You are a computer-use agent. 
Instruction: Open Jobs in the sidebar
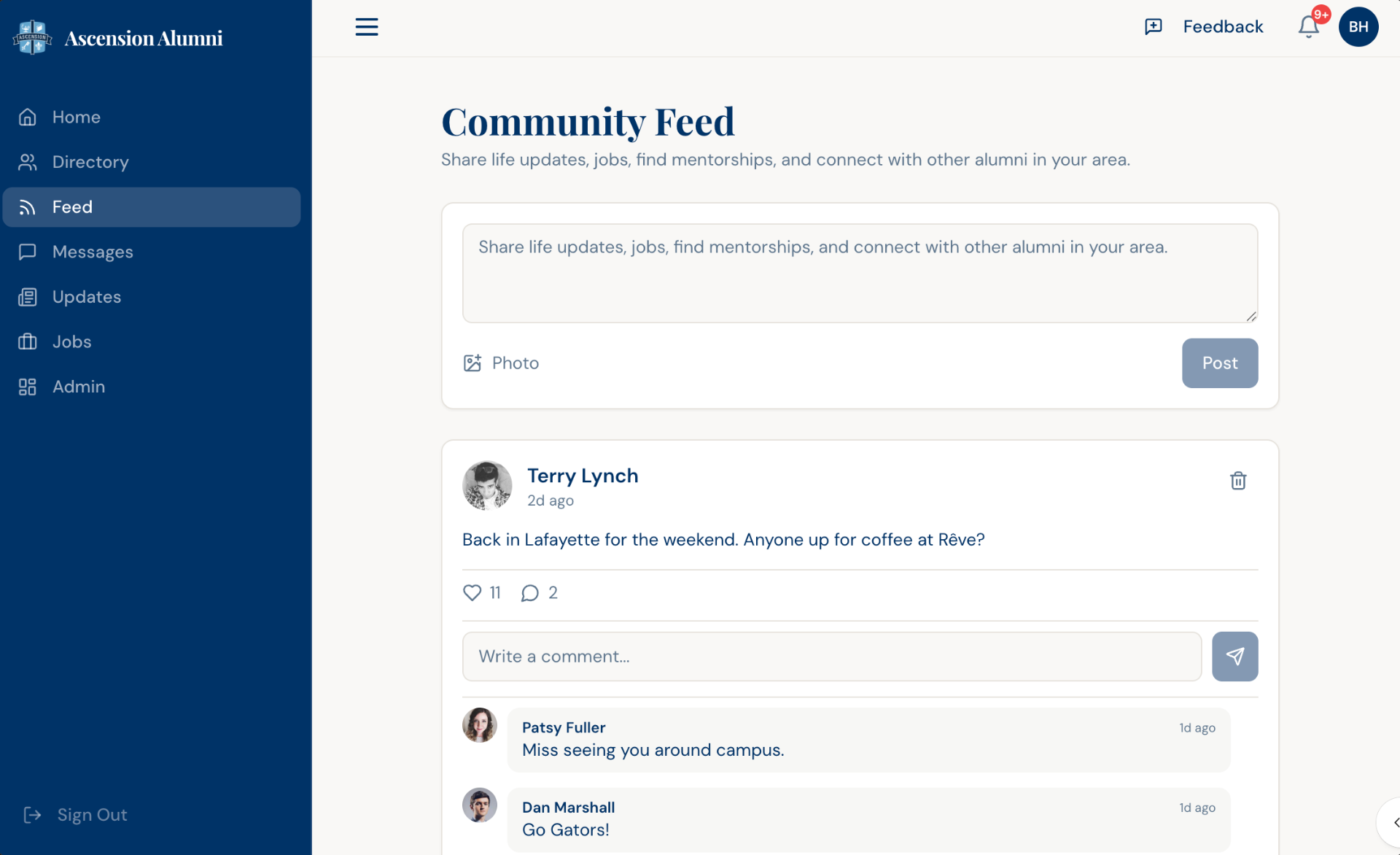tap(152, 341)
